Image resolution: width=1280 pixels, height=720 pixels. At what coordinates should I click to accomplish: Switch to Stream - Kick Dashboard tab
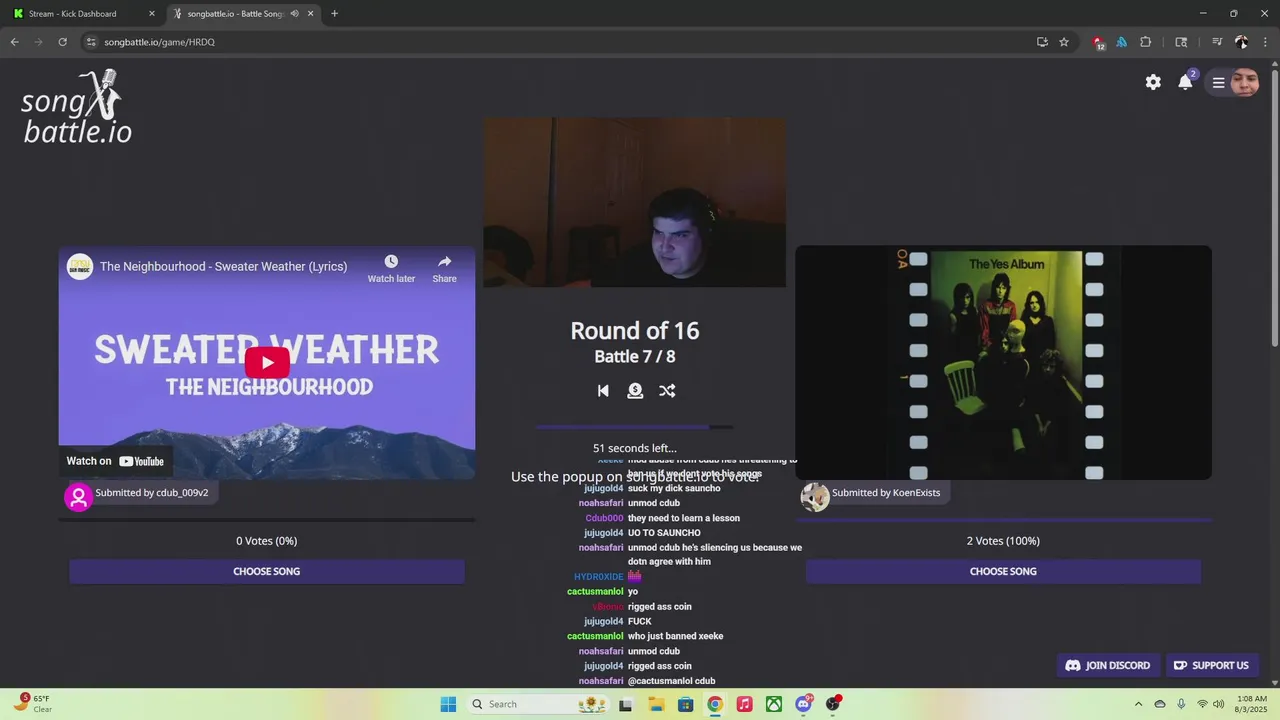click(84, 14)
